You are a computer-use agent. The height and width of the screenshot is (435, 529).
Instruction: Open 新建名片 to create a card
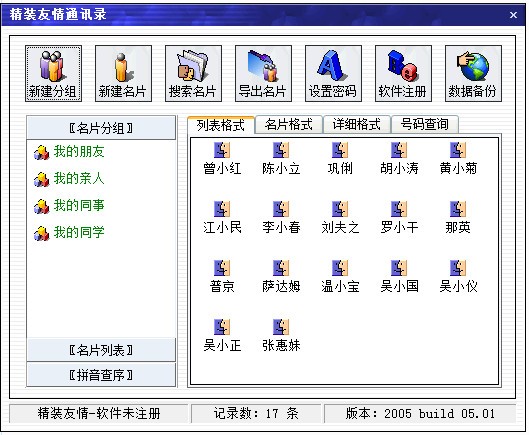pos(123,74)
